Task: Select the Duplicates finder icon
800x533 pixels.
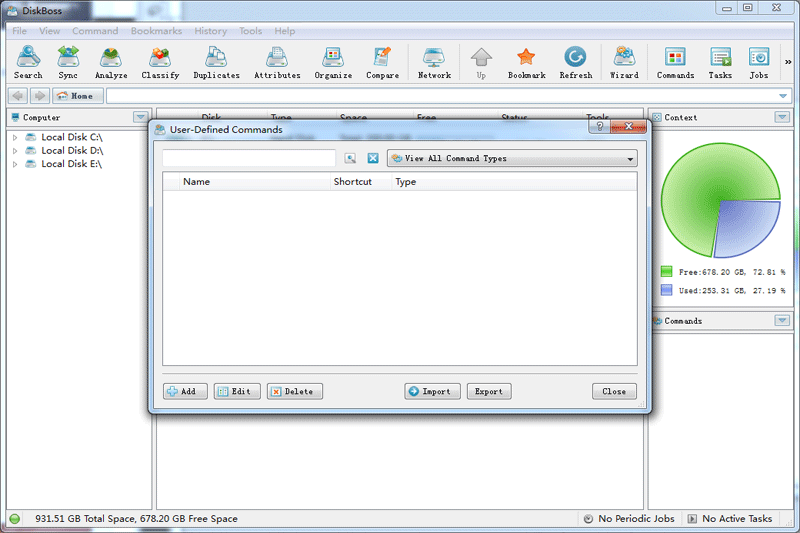Action: pyautogui.click(x=216, y=62)
